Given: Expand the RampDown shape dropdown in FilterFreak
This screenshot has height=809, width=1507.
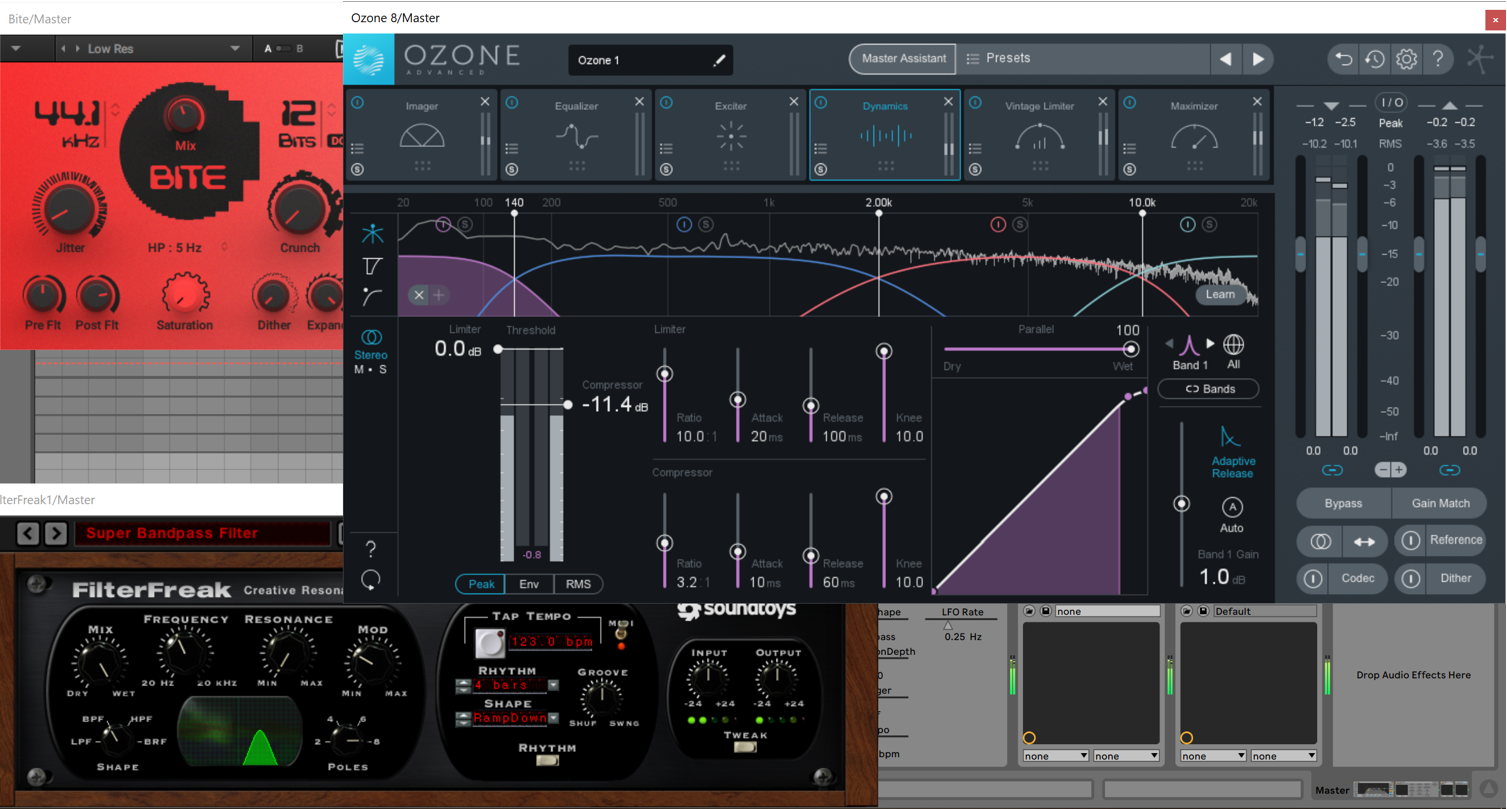Looking at the screenshot, I should pos(553,718).
